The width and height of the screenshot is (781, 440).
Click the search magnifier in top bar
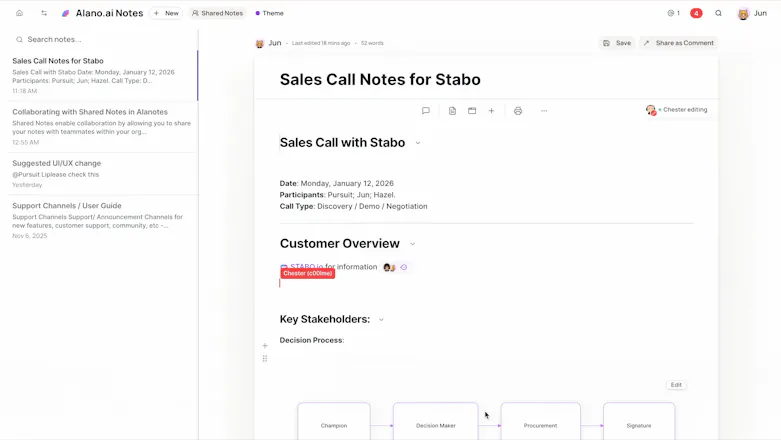click(x=718, y=13)
